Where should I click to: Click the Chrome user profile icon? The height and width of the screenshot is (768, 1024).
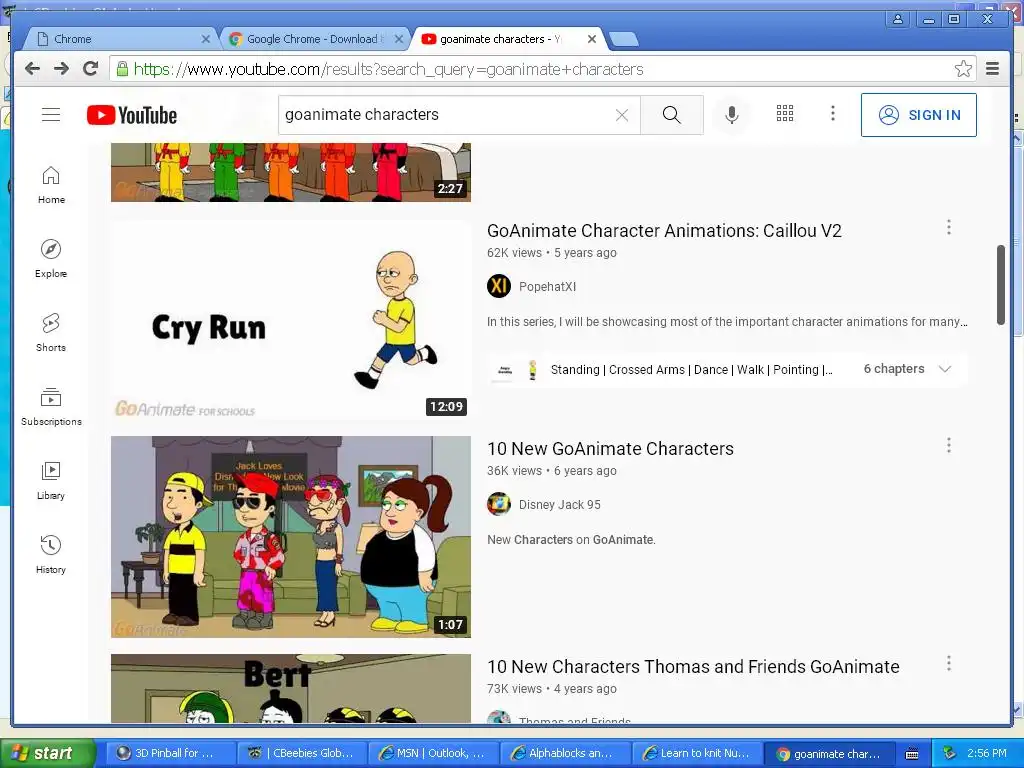pyautogui.click(x=898, y=19)
